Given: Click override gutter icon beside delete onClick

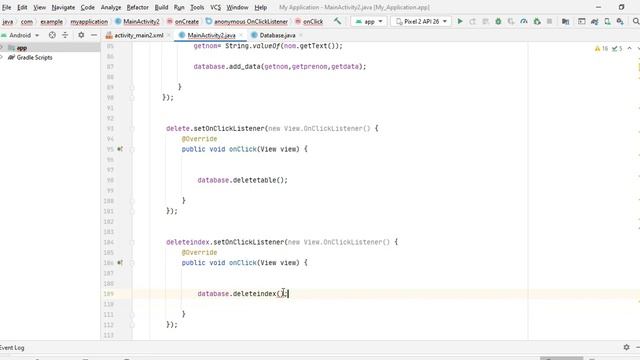Looking at the screenshot, I should 120,149.
